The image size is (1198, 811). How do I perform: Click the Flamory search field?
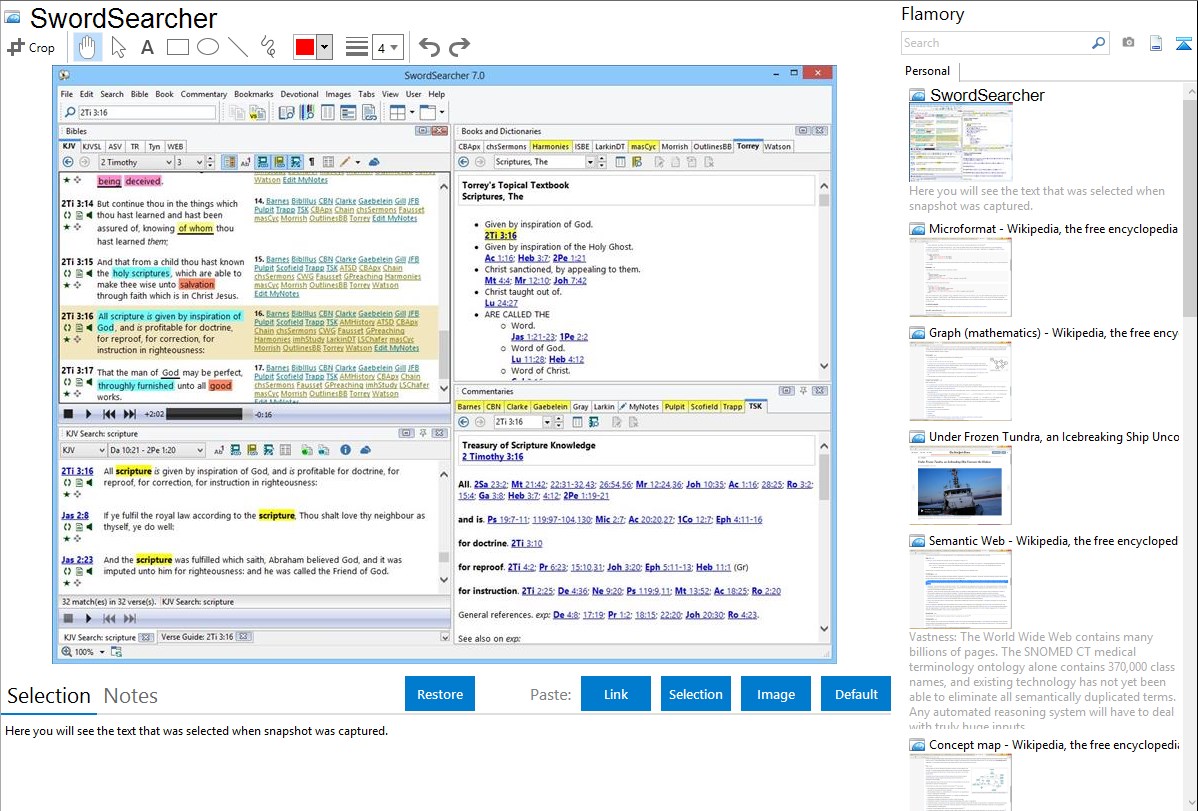tap(995, 43)
